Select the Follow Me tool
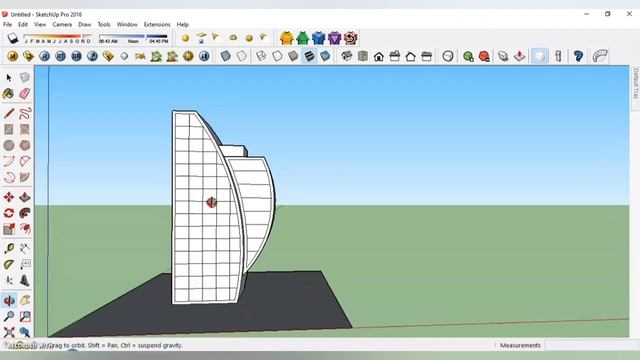The image size is (640, 360). coord(25,213)
